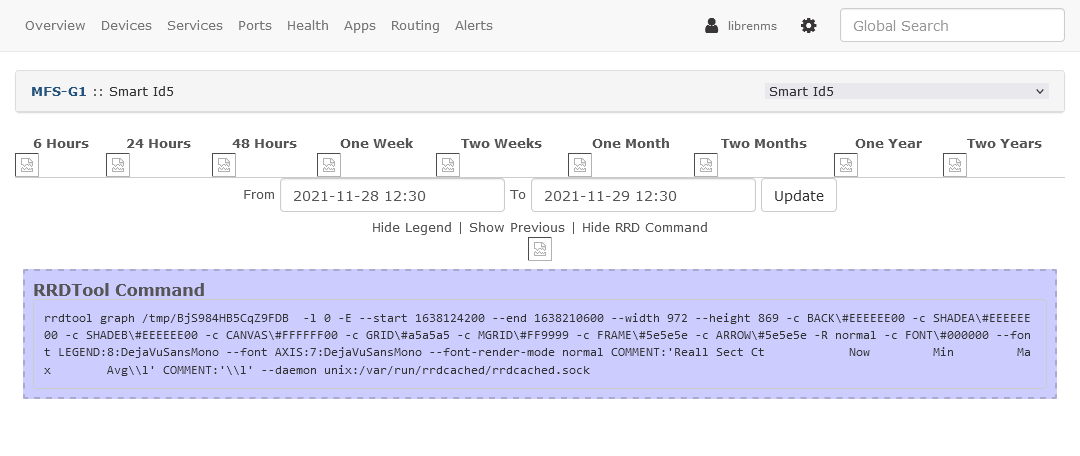Open the Routing menu
Viewport: 1080px width, 456px height.
[x=415, y=25]
